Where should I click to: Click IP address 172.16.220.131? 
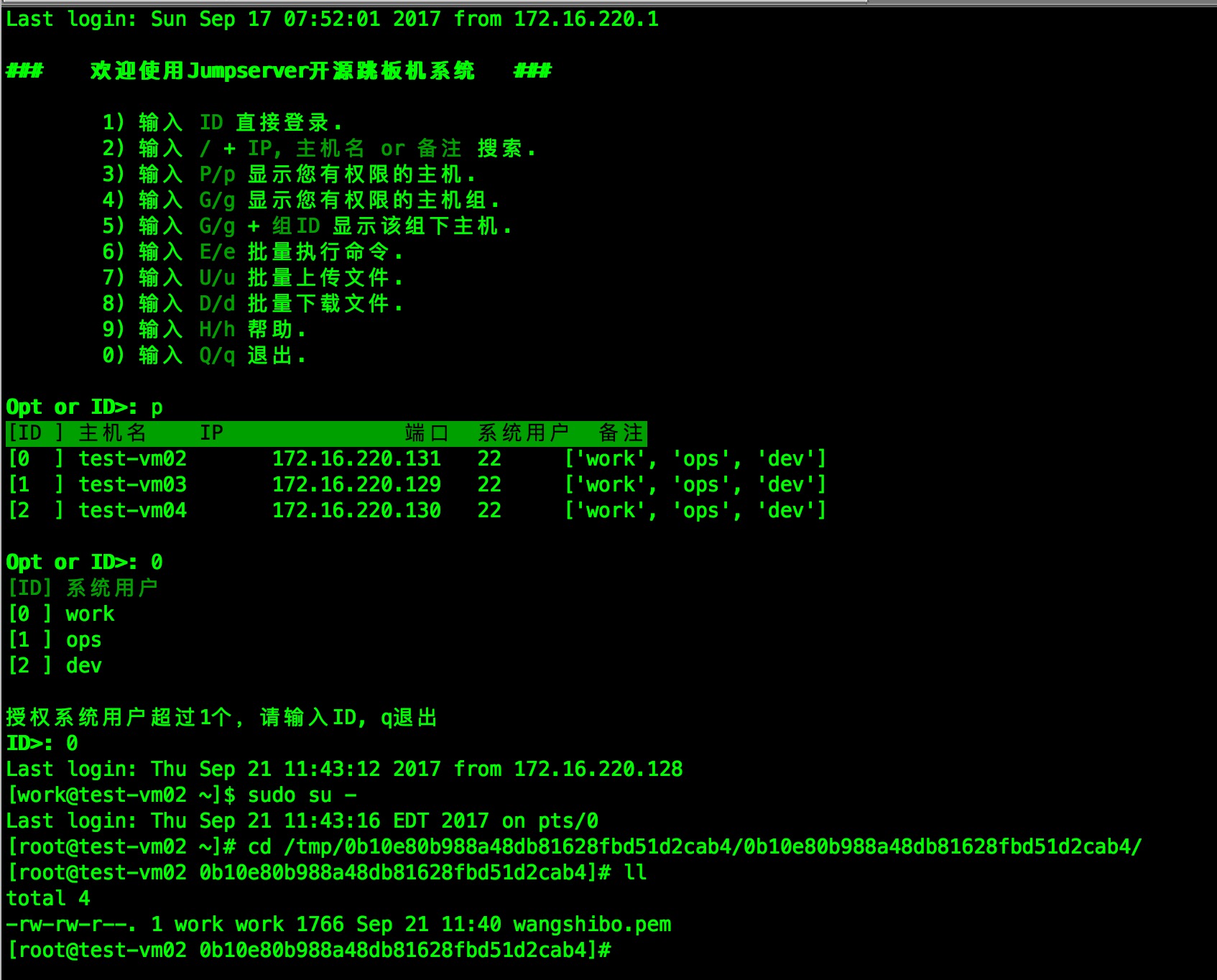[x=357, y=458]
